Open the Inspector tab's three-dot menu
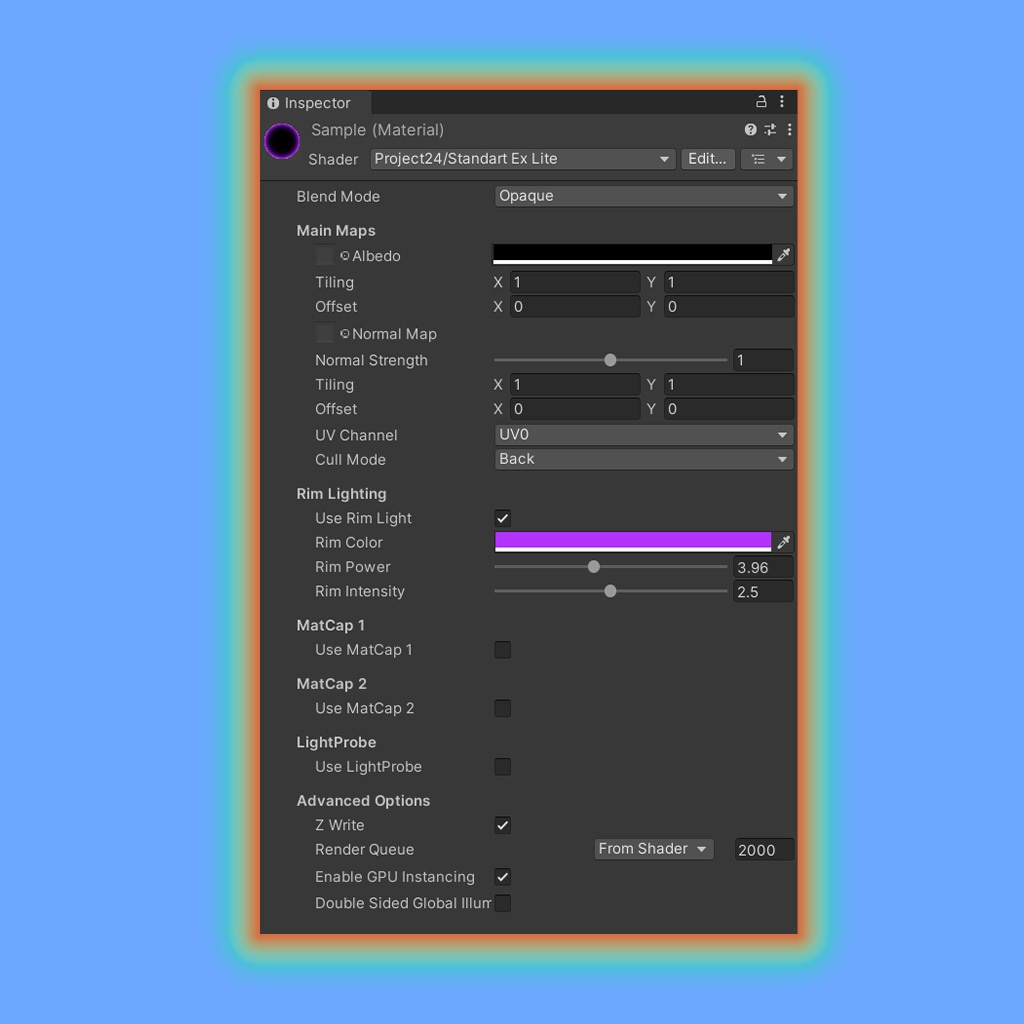The height and width of the screenshot is (1024, 1024). (x=782, y=101)
